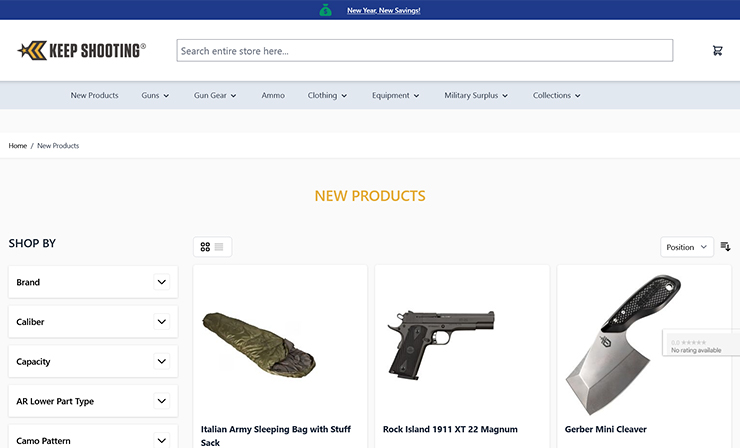Switch to list view icon
Viewport: 740px width, 448px height.
click(219, 247)
